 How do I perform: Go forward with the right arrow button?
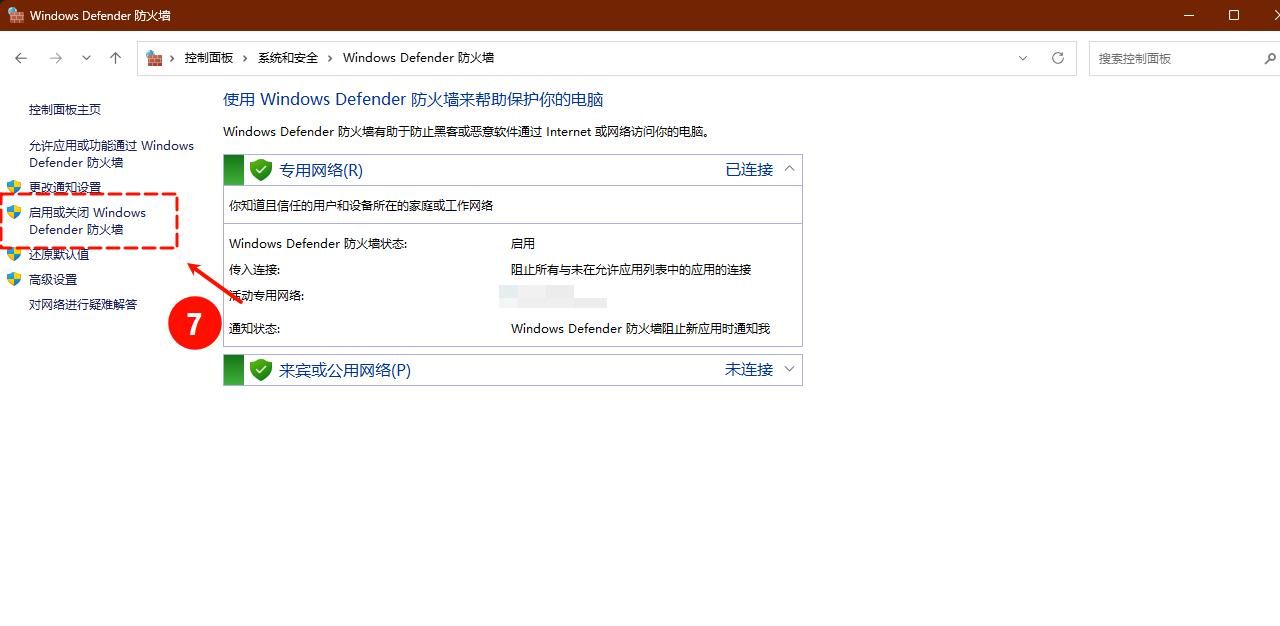tap(56, 58)
